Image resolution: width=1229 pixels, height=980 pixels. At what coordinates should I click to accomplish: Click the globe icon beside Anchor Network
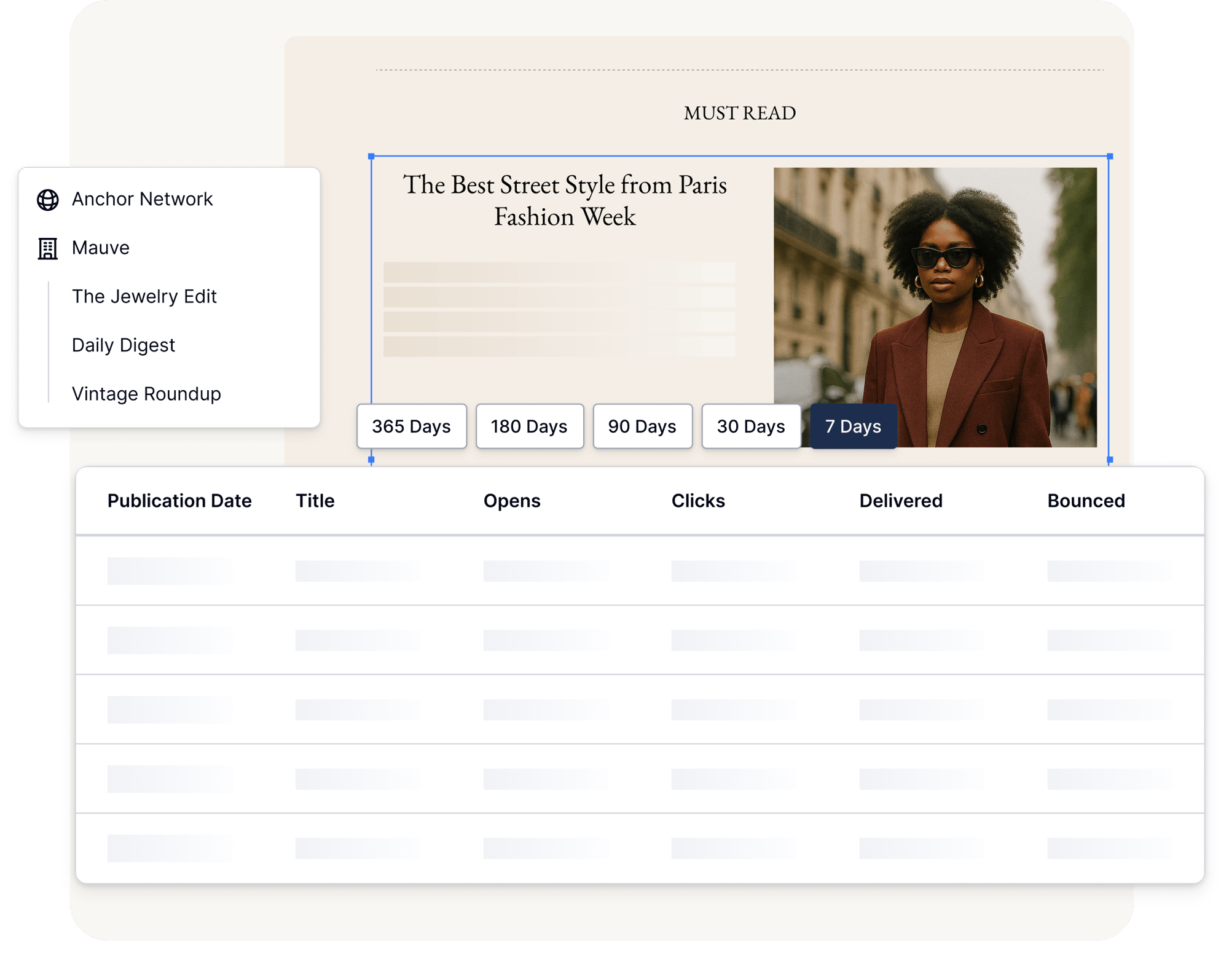coord(47,200)
